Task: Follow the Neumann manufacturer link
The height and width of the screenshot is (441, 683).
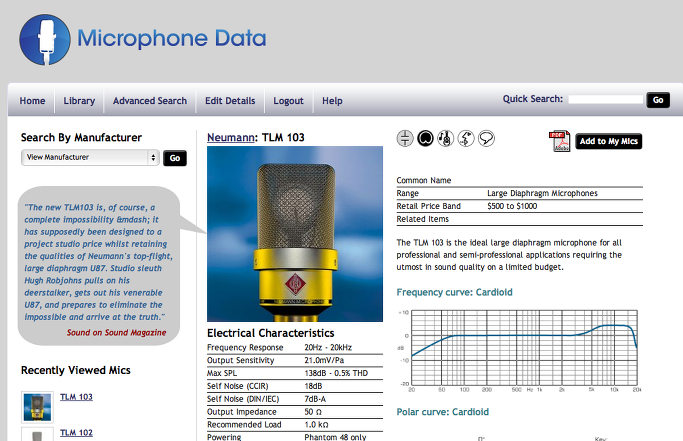Action: (x=231, y=137)
